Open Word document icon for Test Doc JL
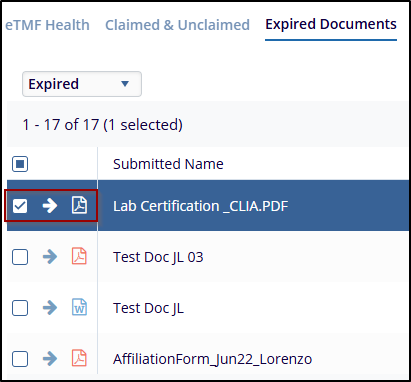The height and width of the screenshot is (382, 411). click(79, 307)
